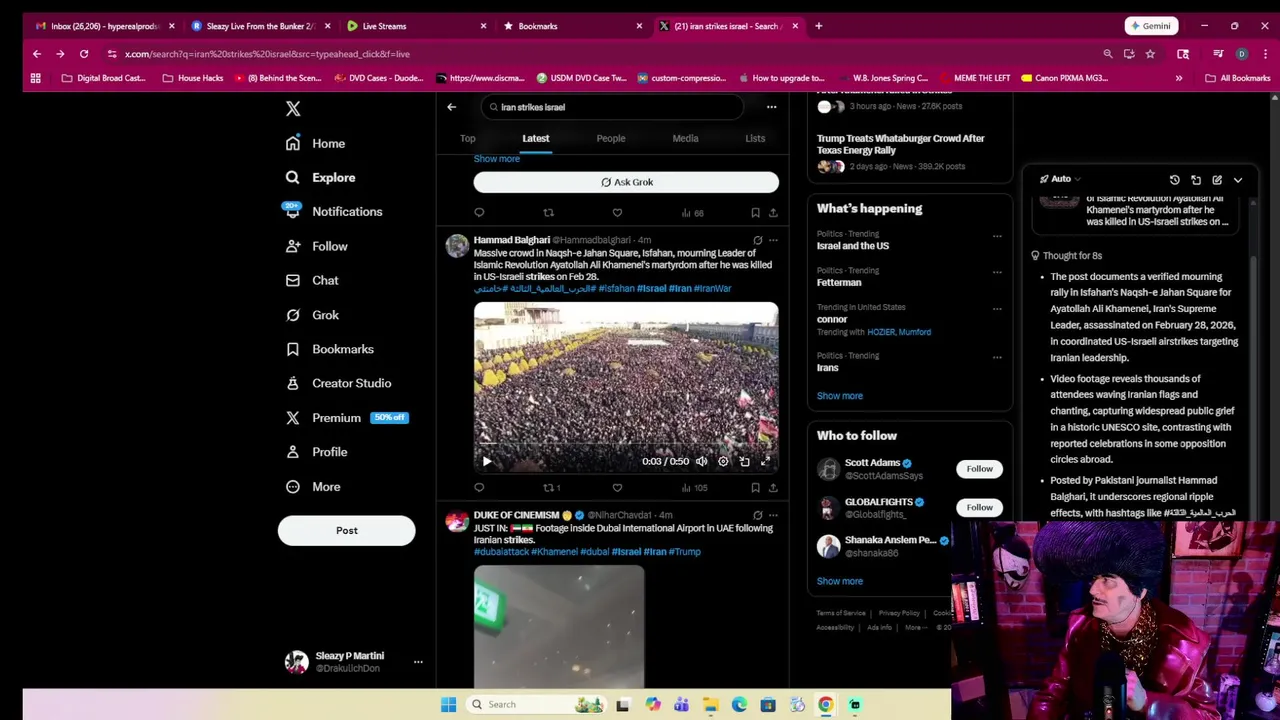1280x720 pixels.
Task: Click the 'iran strikes israel' search field
Action: tap(613, 107)
